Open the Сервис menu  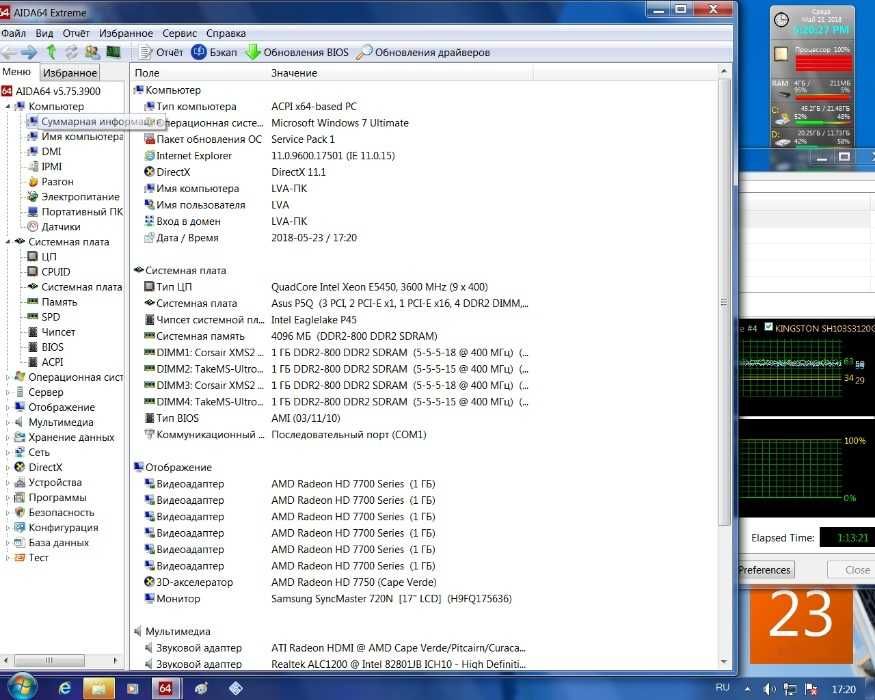(x=180, y=33)
